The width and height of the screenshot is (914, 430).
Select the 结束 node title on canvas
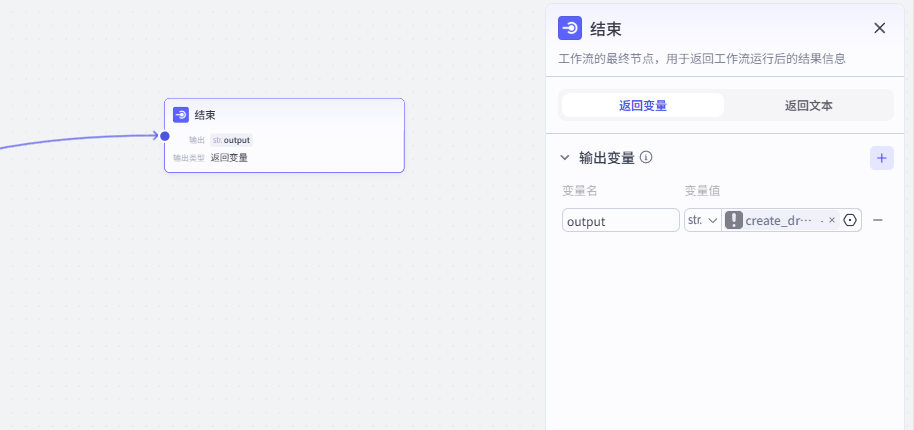point(205,115)
